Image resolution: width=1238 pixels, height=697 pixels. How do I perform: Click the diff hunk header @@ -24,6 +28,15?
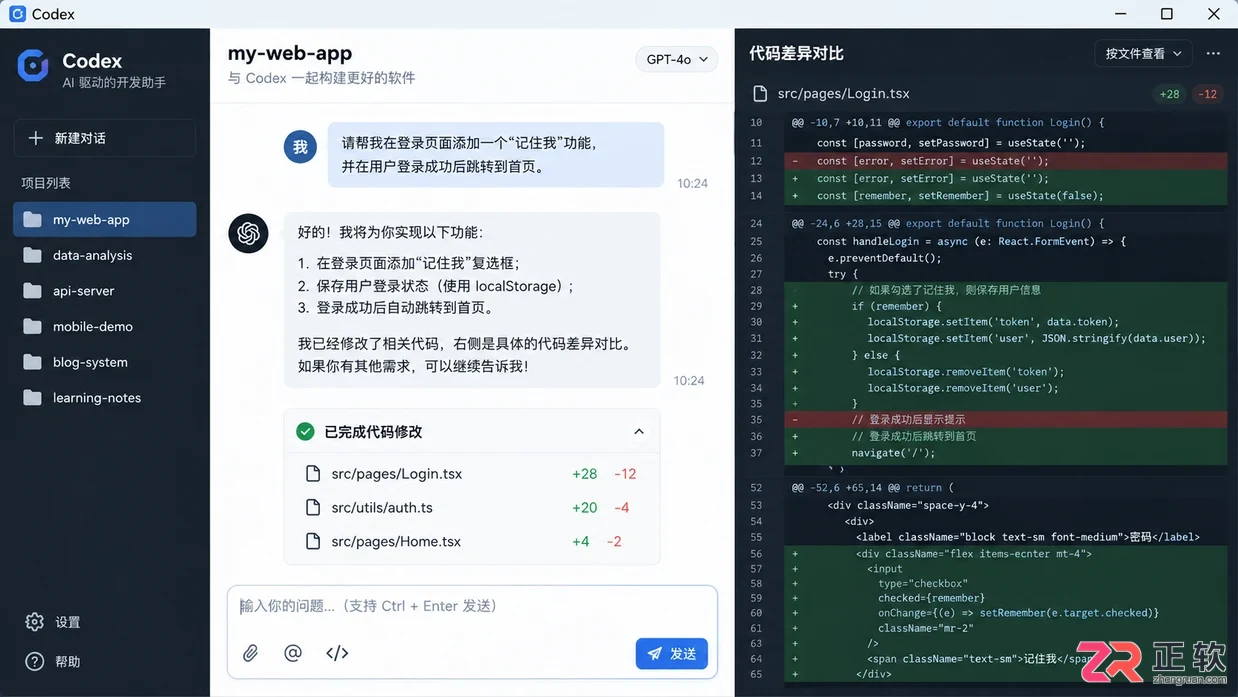(x=948, y=224)
